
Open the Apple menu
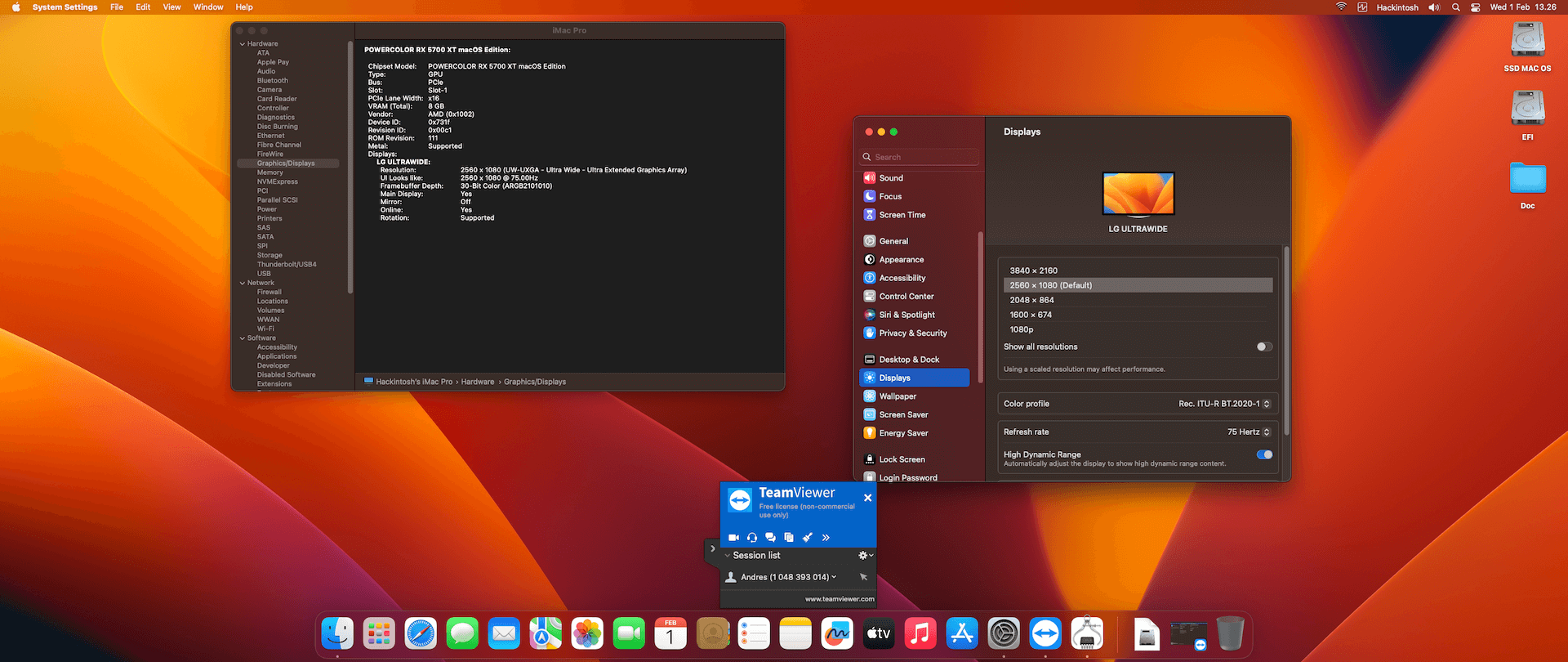(16, 7)
